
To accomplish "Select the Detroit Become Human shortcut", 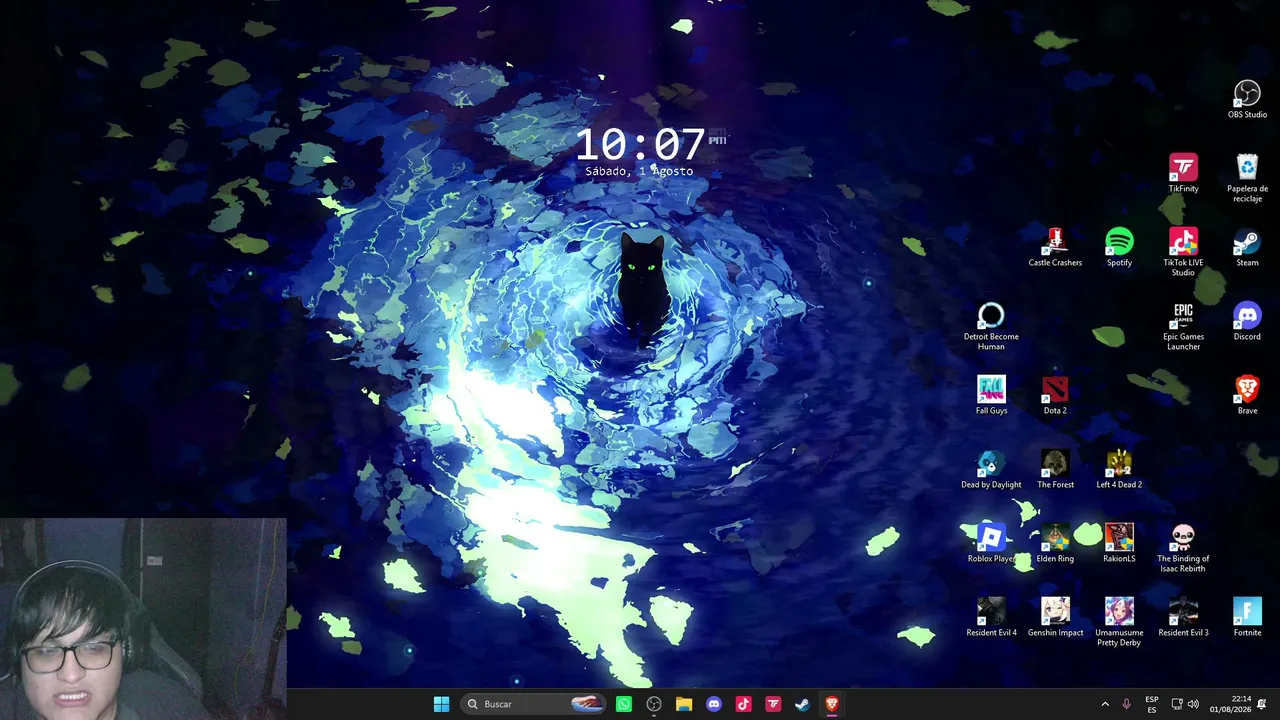I will click(991, 326).
